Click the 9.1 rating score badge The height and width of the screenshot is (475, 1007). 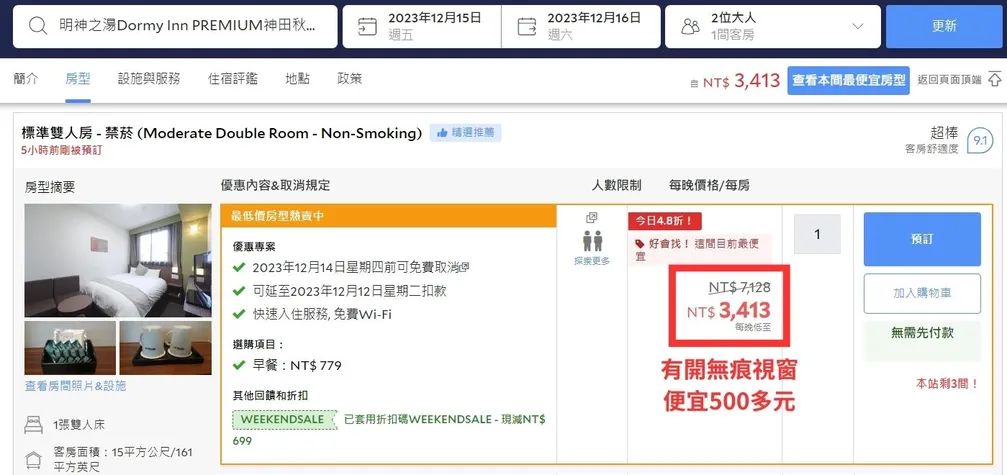pyautogui.click(x=980, y=141)
